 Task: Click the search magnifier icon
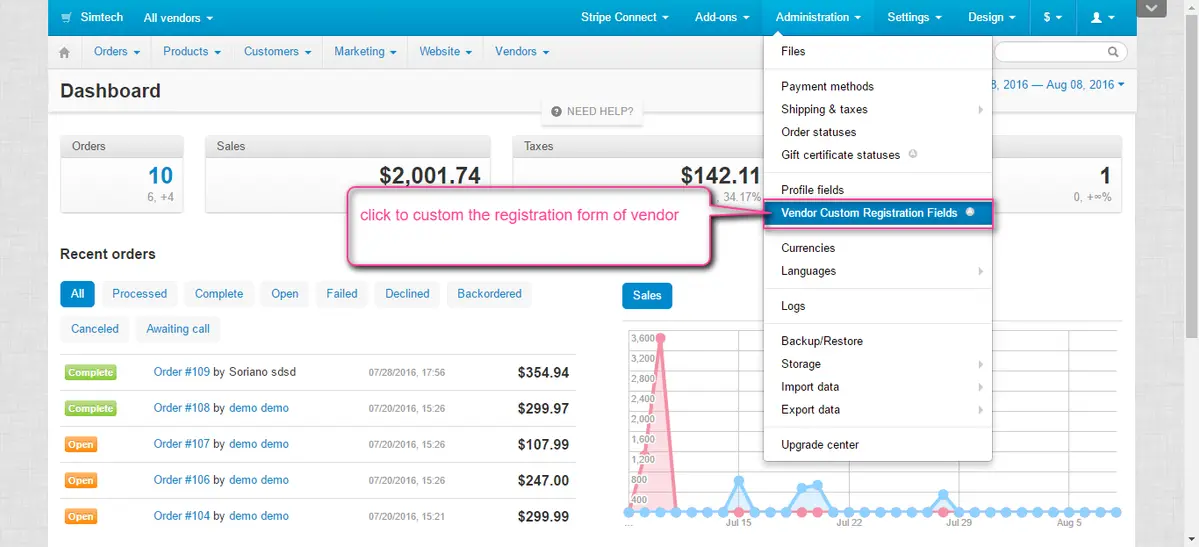(1113, 52)
